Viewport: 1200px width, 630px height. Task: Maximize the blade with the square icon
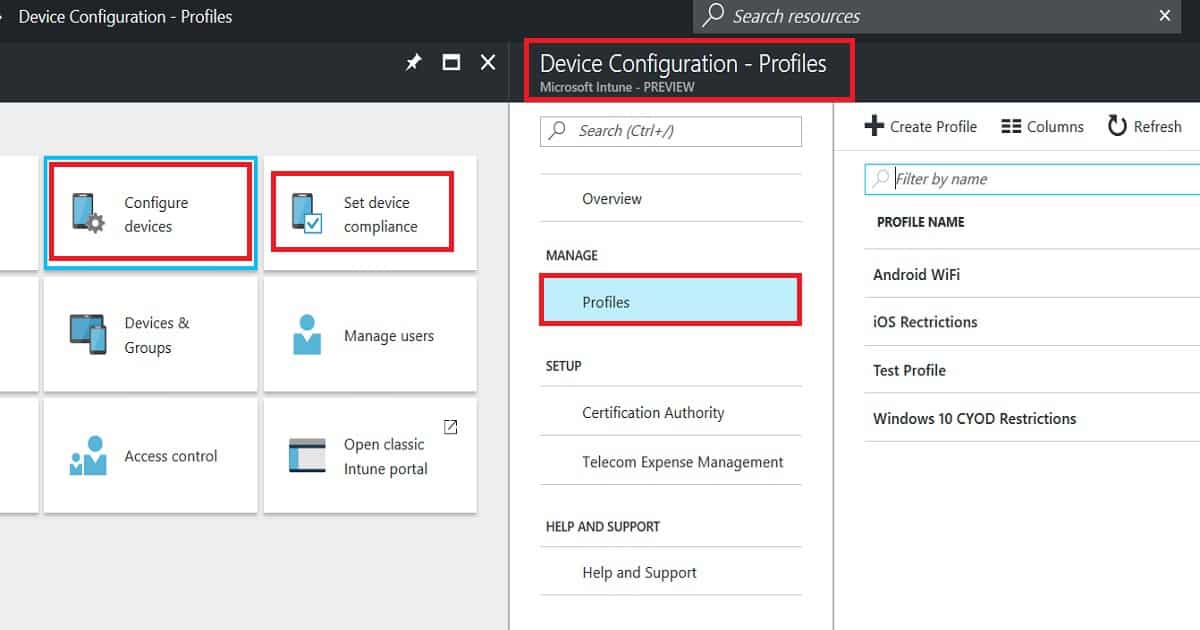451,62
